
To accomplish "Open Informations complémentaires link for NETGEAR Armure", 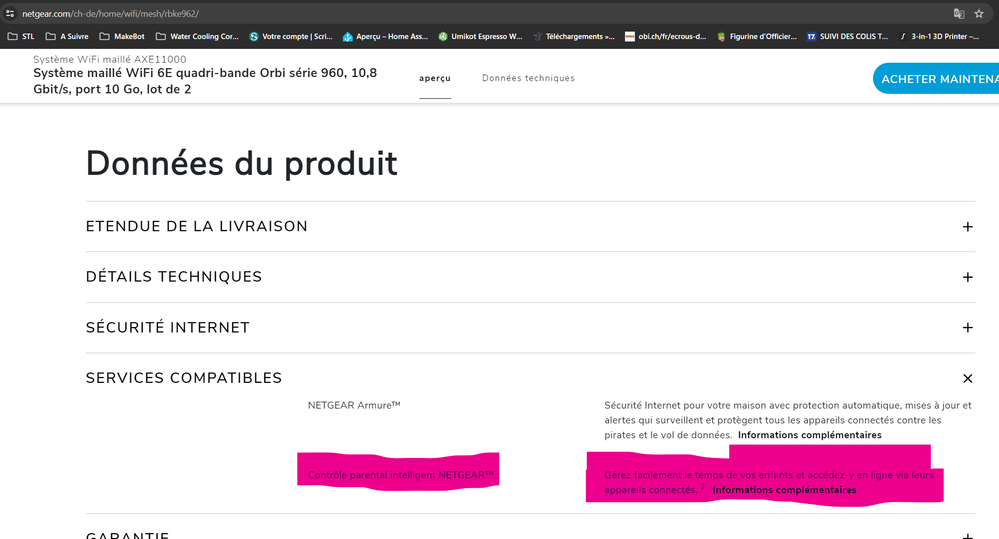I will coord(810,435).
